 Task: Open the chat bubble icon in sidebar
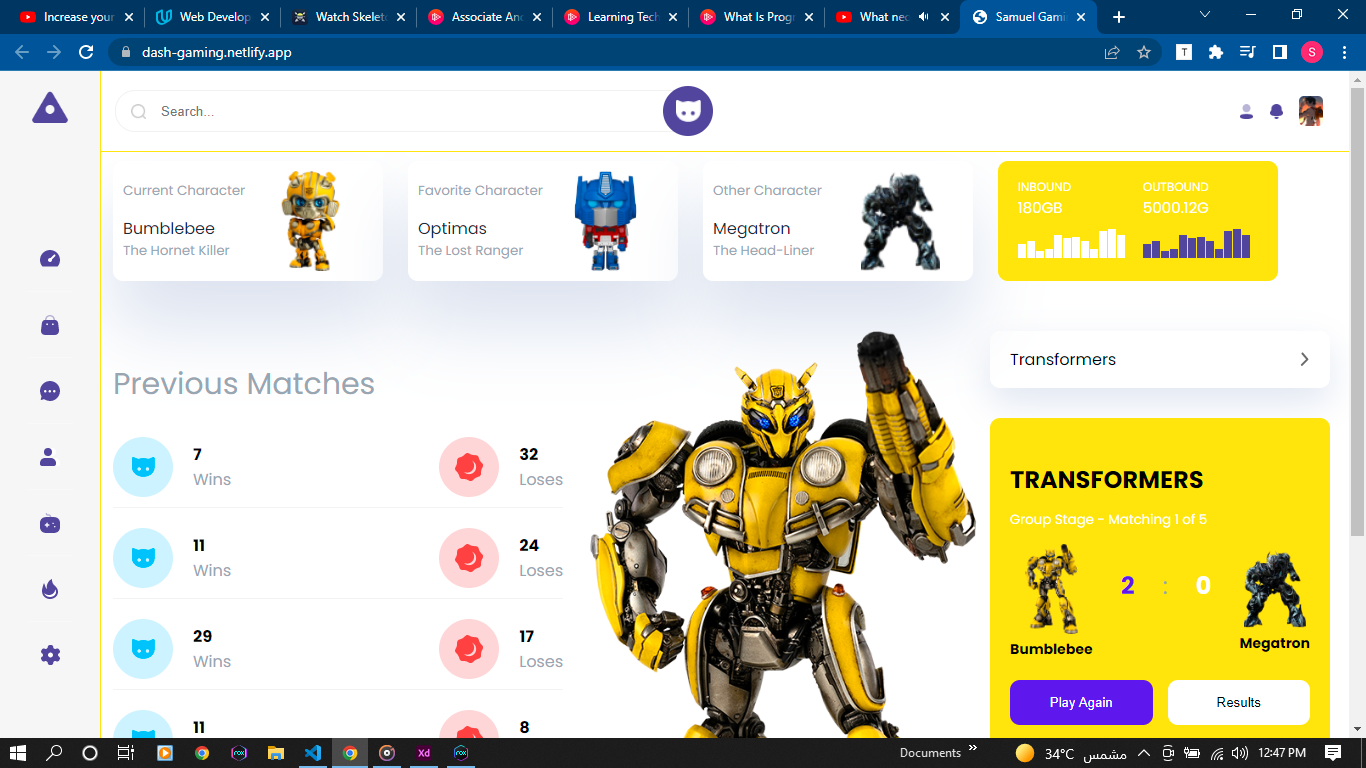click(x=50, y=391)
